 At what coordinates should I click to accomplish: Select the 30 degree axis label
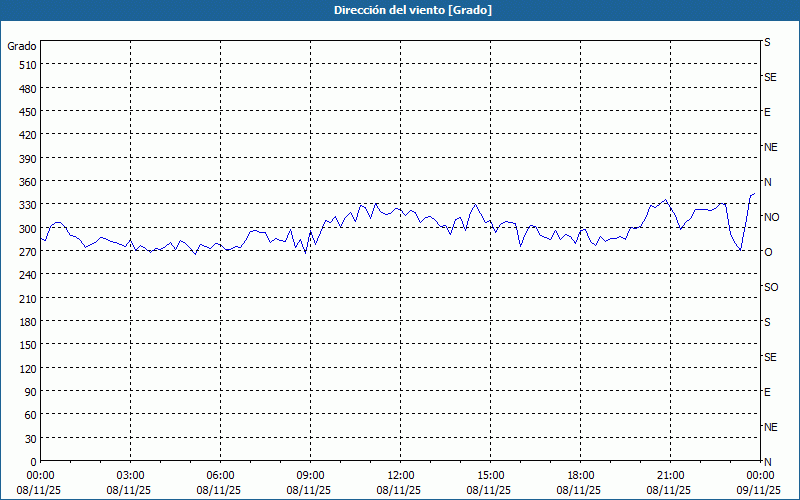(31, 439)
